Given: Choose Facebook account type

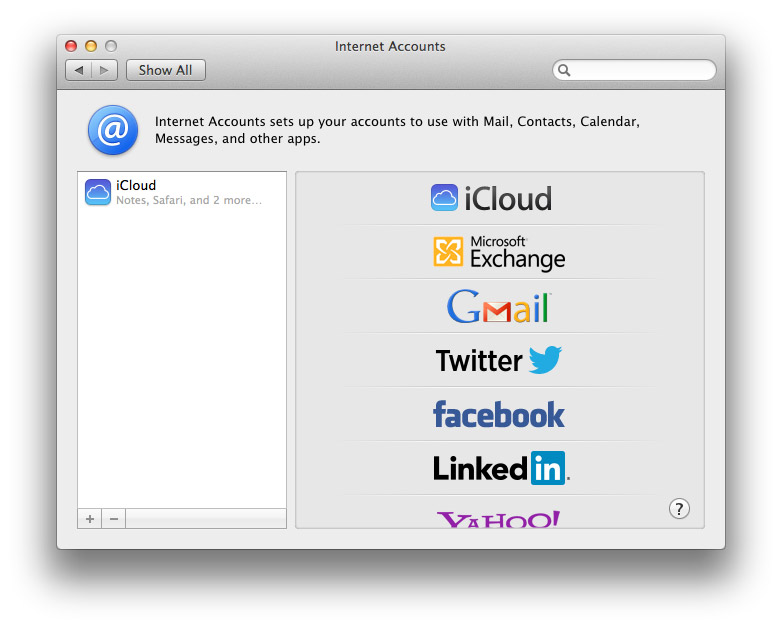Looking at the screenshot, I should pyautogui.click(x=499, y=414).
